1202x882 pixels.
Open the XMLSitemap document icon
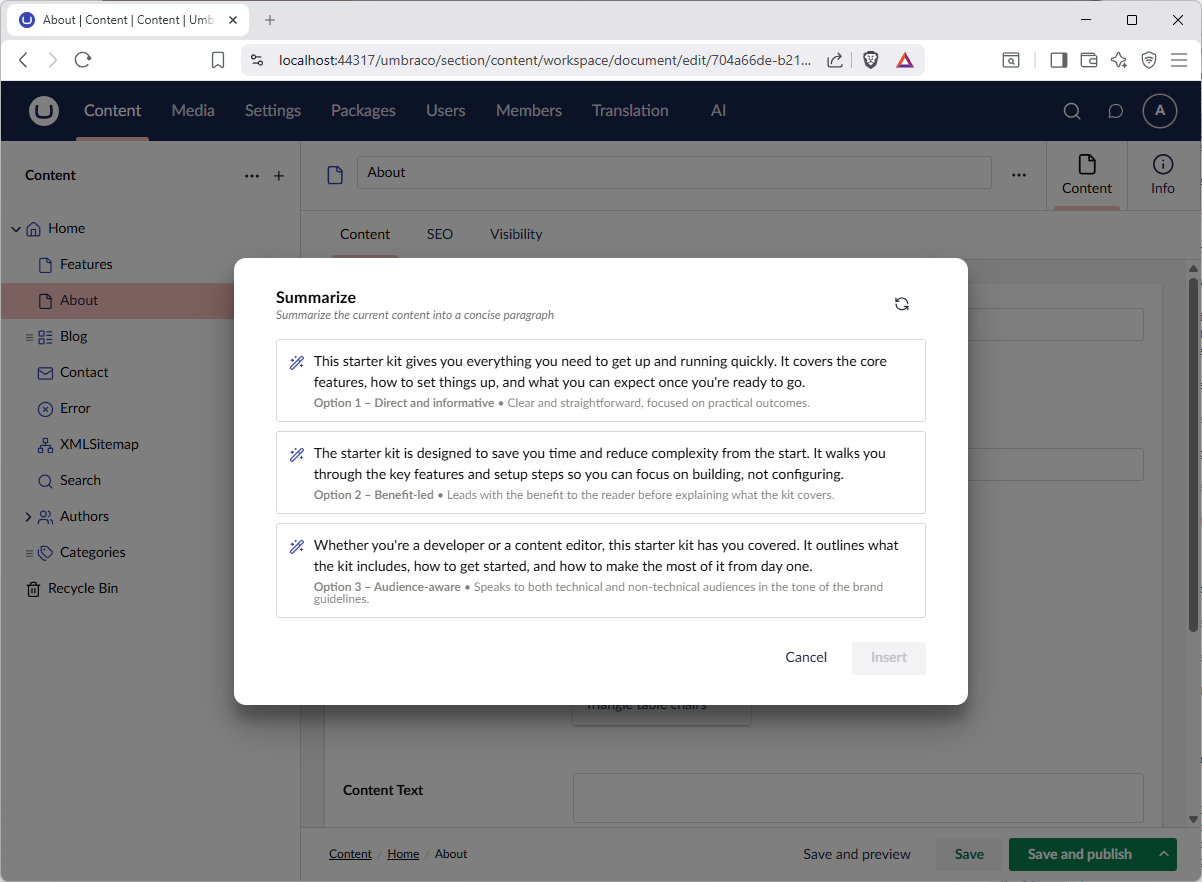click(44, 444)
